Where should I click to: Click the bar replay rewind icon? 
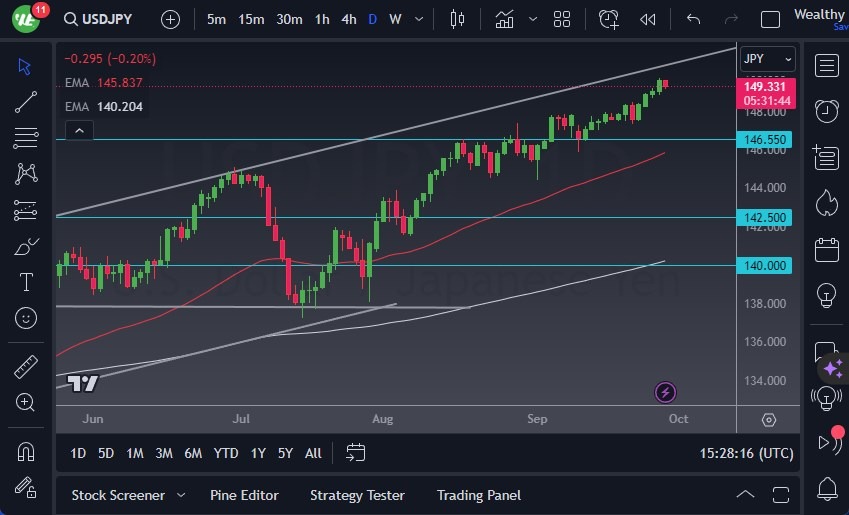tap(648, 19)
